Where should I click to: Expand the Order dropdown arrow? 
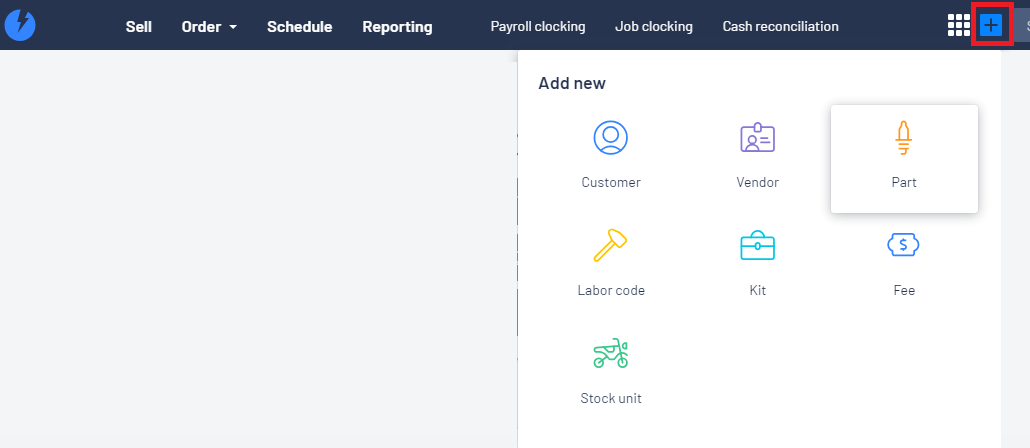(x=233, y=28)
